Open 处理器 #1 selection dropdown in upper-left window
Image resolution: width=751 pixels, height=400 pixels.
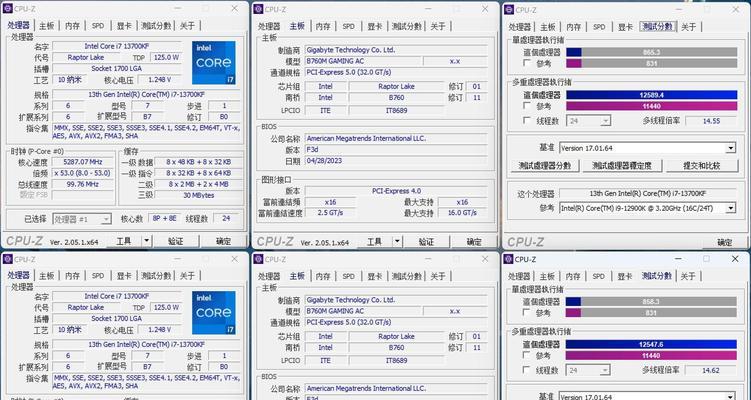[x=107, y=219]
